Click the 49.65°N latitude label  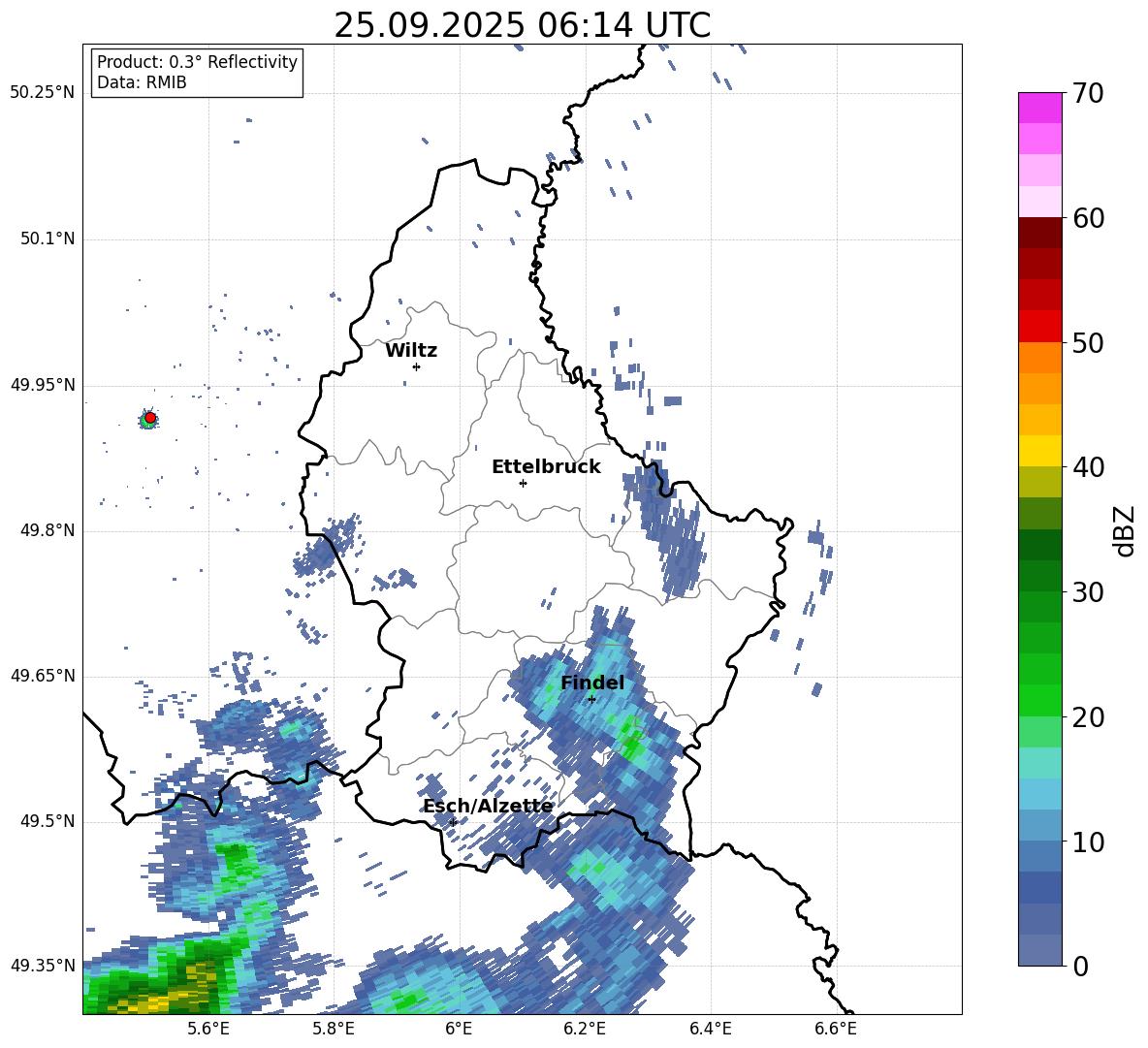(42, 676)
